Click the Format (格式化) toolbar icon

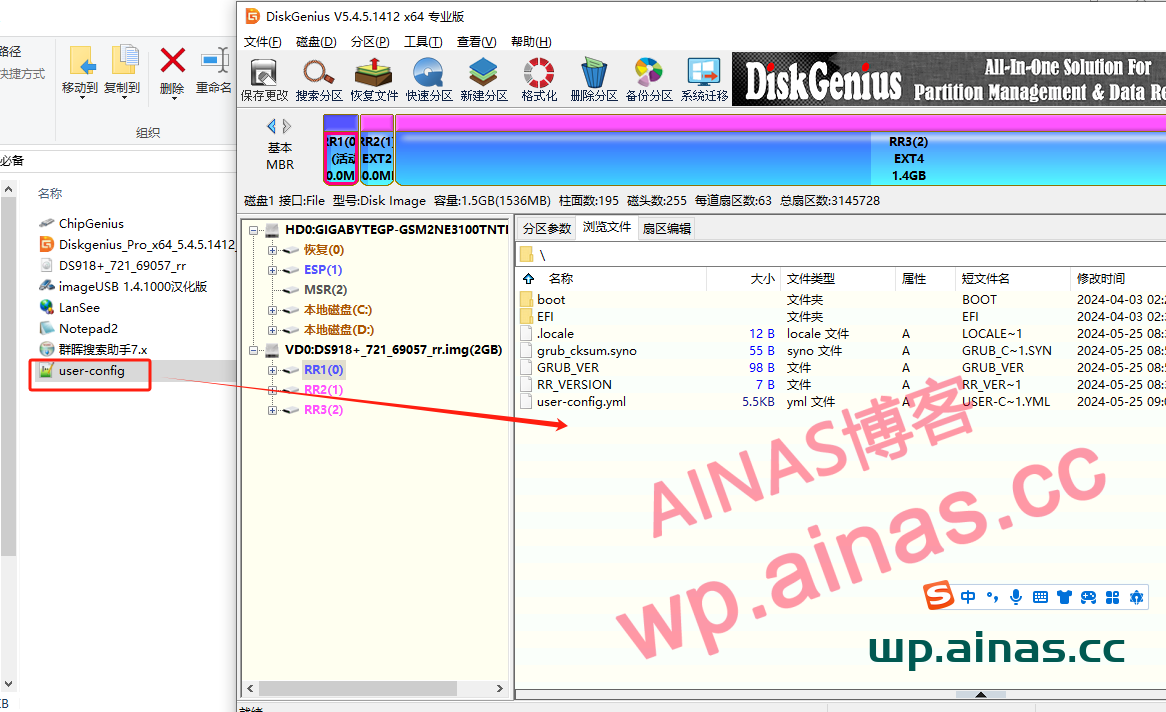tap(539, 80)
